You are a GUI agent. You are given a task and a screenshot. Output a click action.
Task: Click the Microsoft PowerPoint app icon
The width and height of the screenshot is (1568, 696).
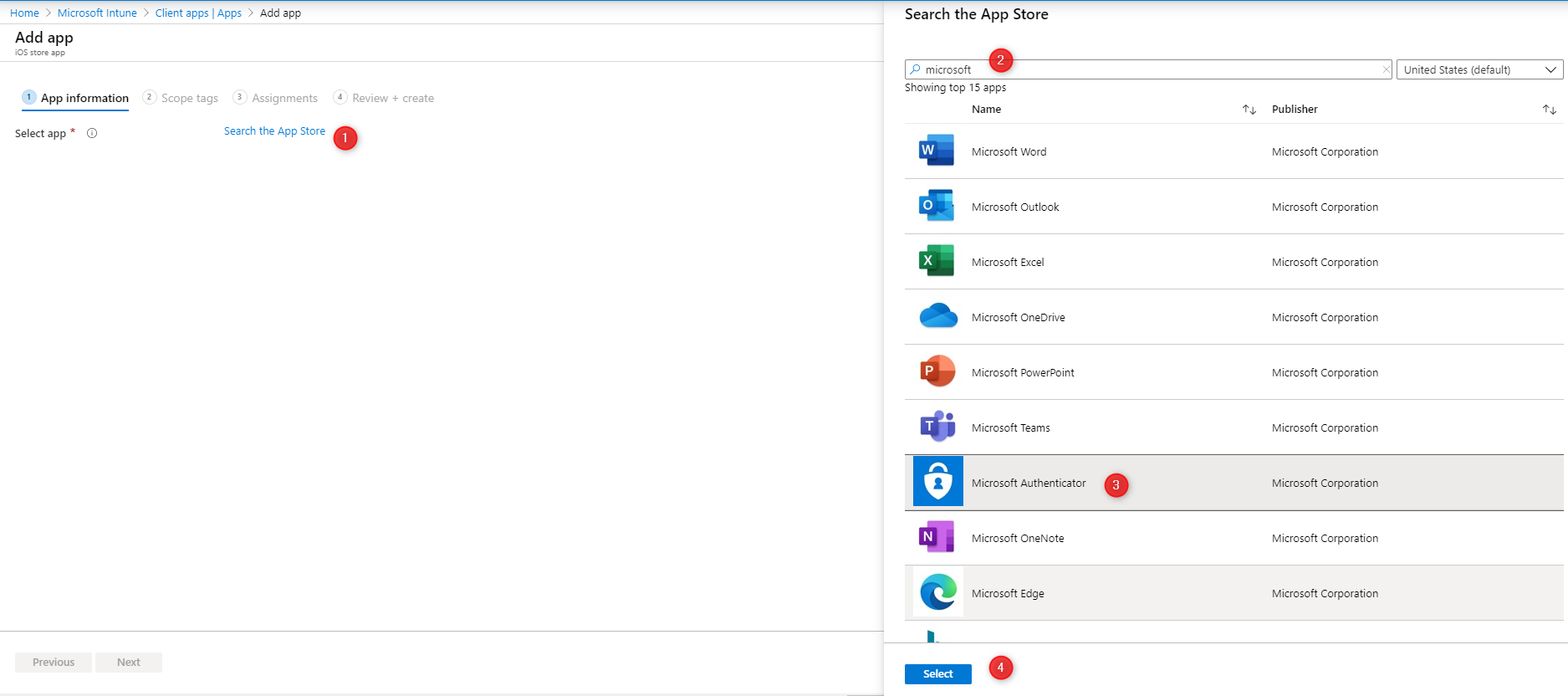(x=937, y=371)
